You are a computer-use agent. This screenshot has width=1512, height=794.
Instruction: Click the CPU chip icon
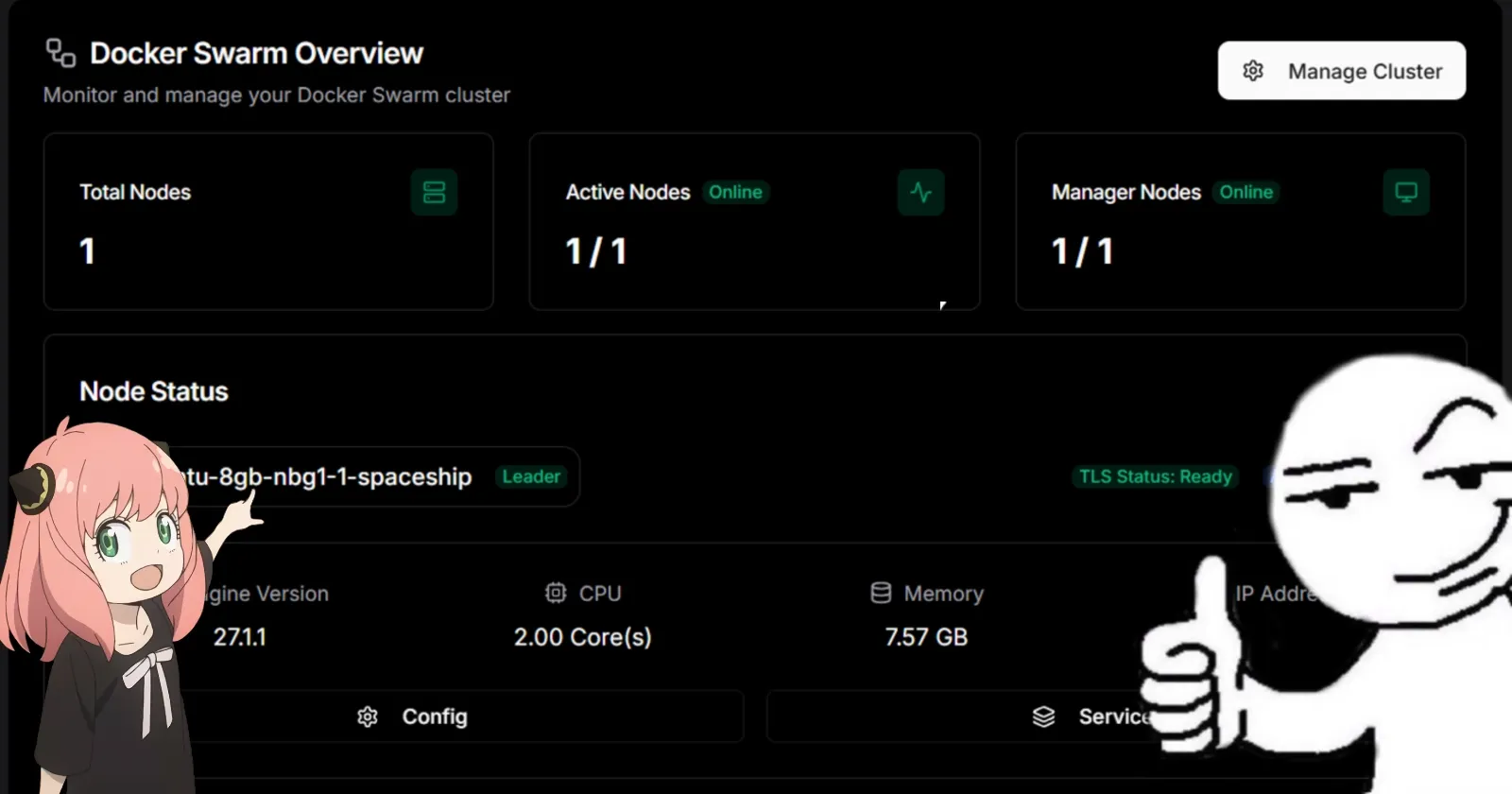tap(556, 593)
